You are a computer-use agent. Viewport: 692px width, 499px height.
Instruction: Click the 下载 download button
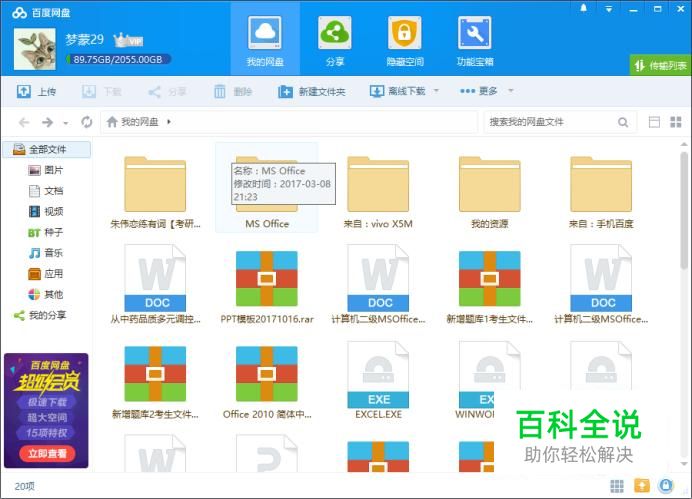coord(102,91)
